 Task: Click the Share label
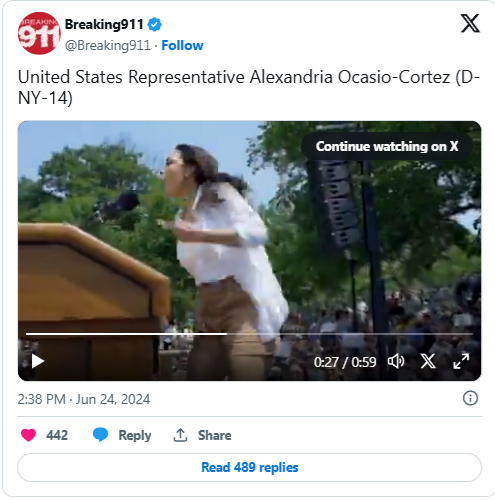coord(215,435)
